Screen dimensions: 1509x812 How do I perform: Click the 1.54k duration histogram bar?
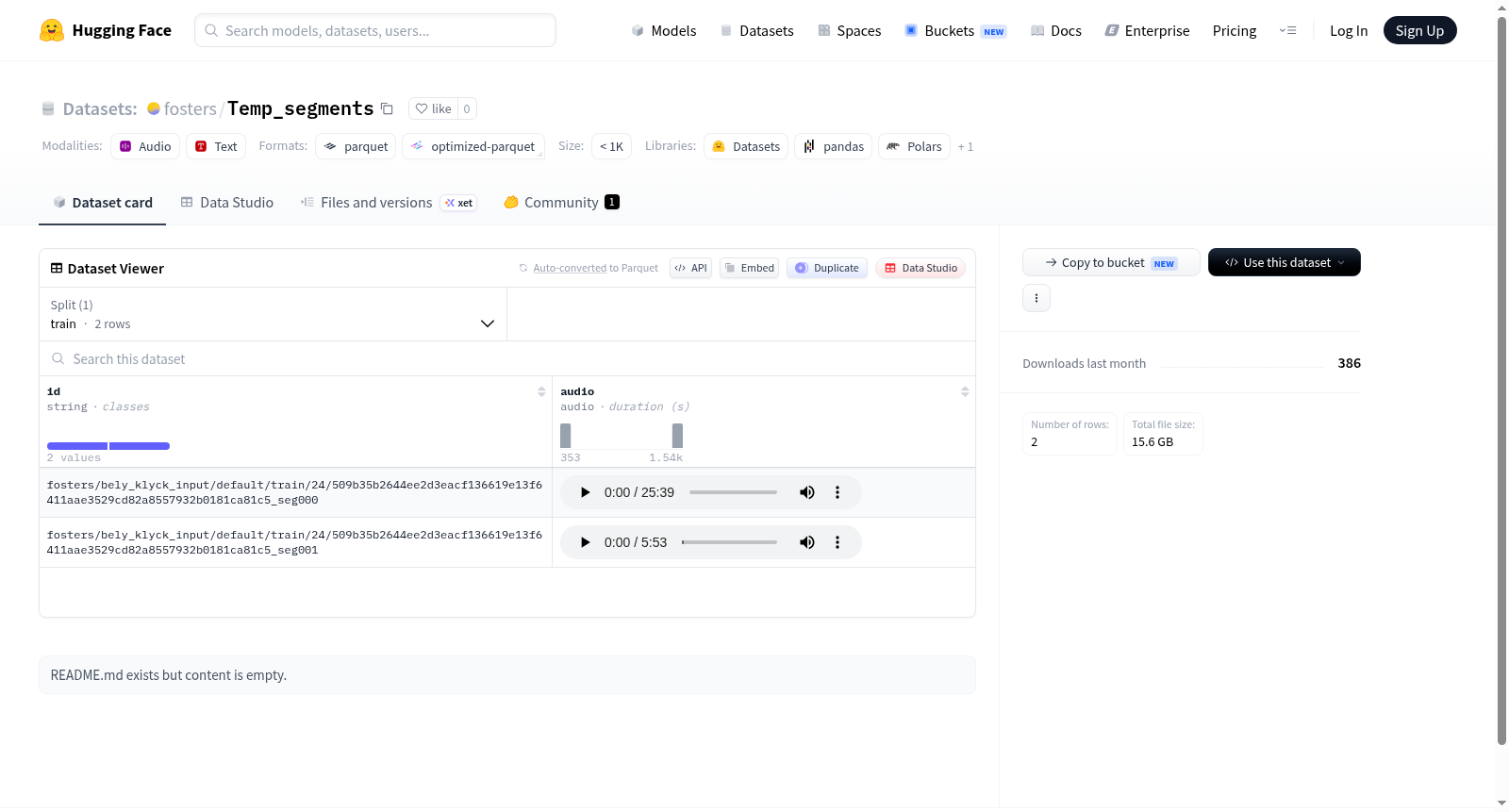coord(677,436)
